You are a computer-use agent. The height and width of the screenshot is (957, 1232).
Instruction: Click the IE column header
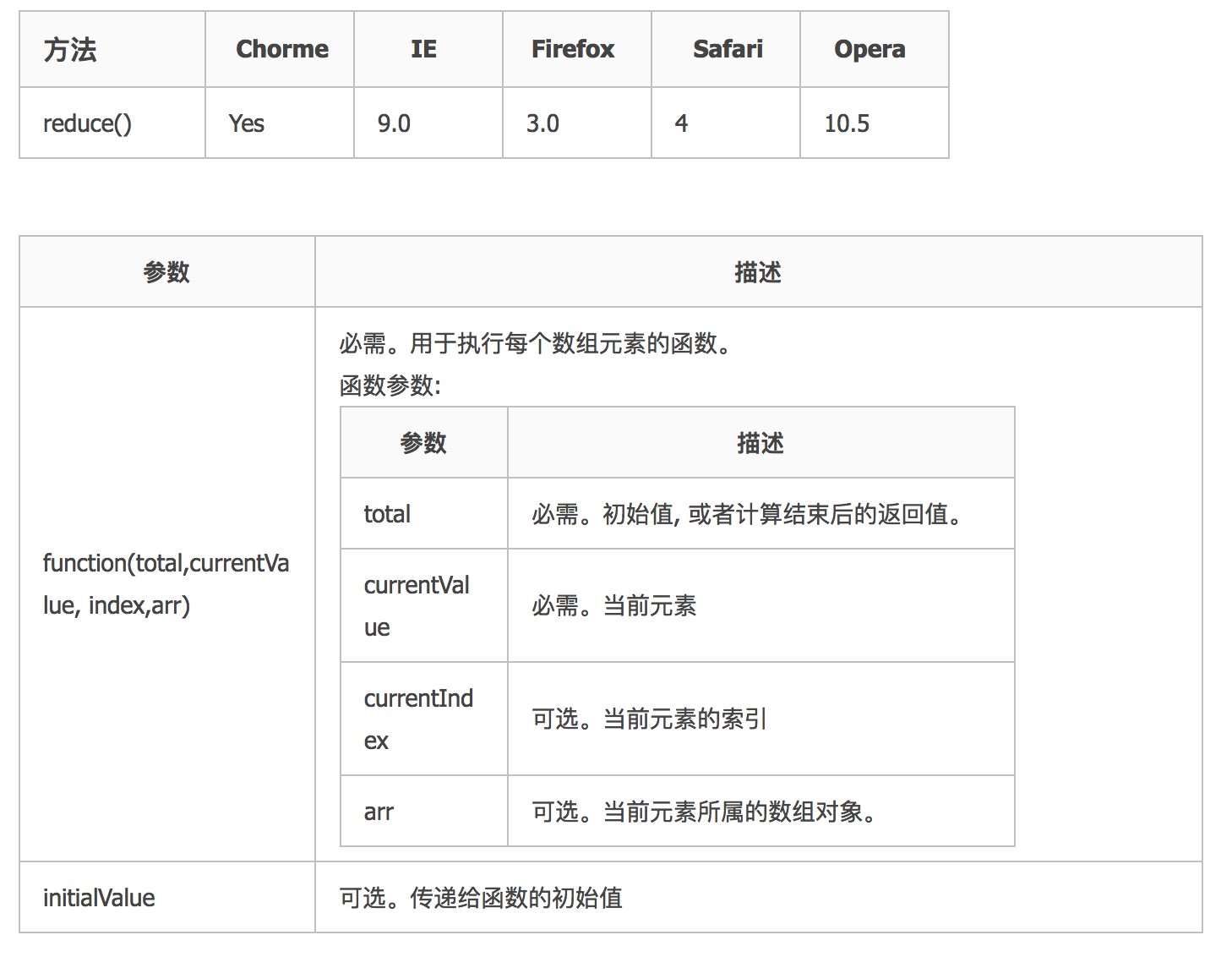coord(428,49)
